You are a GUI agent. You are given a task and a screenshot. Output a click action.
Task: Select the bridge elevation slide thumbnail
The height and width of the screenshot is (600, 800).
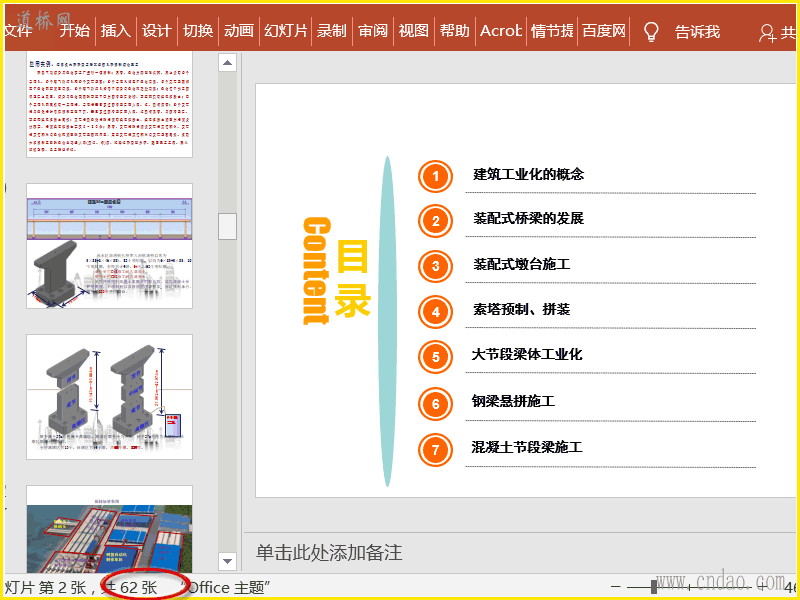[x=109, y=246]
